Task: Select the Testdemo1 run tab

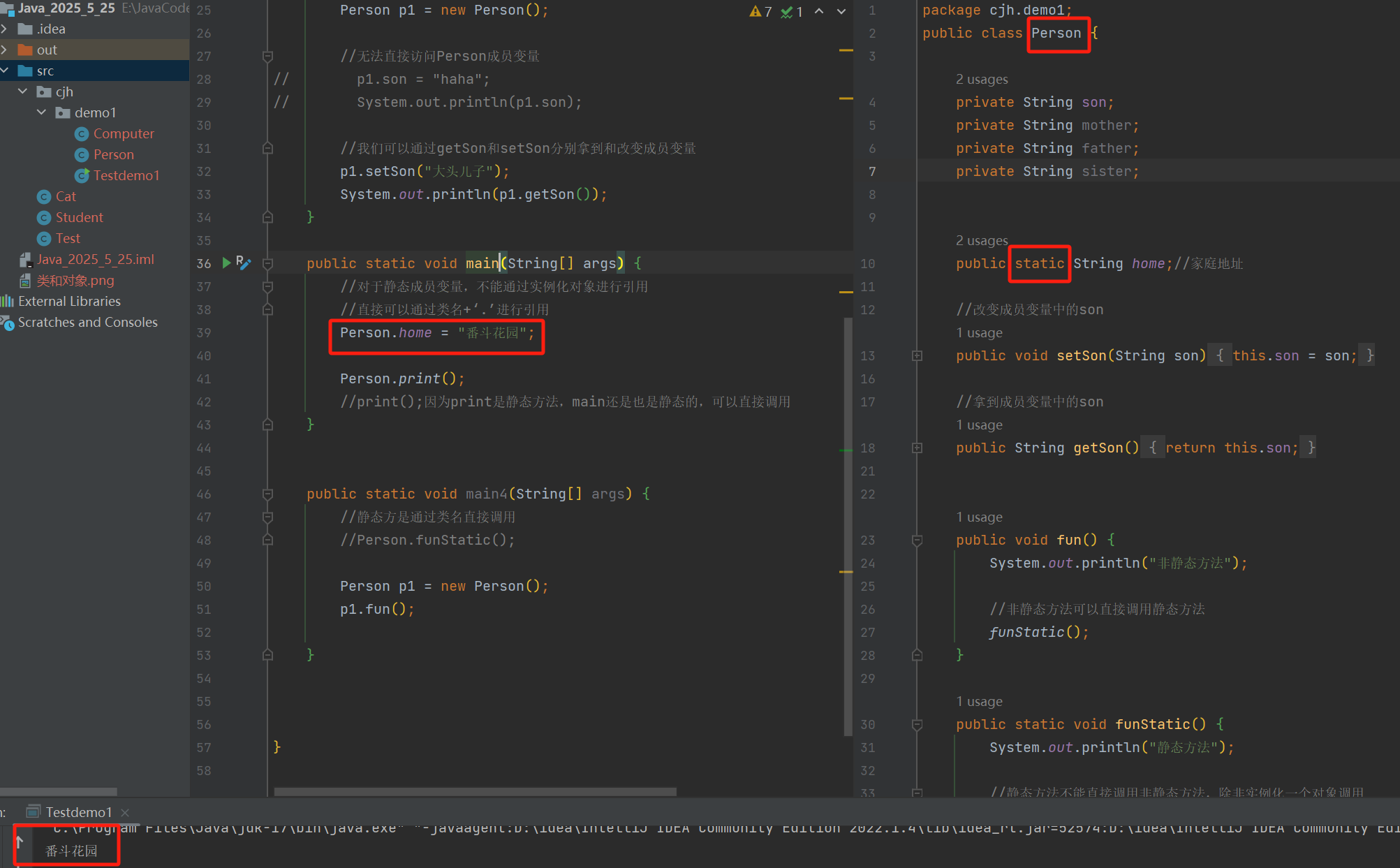Action: 78,812
